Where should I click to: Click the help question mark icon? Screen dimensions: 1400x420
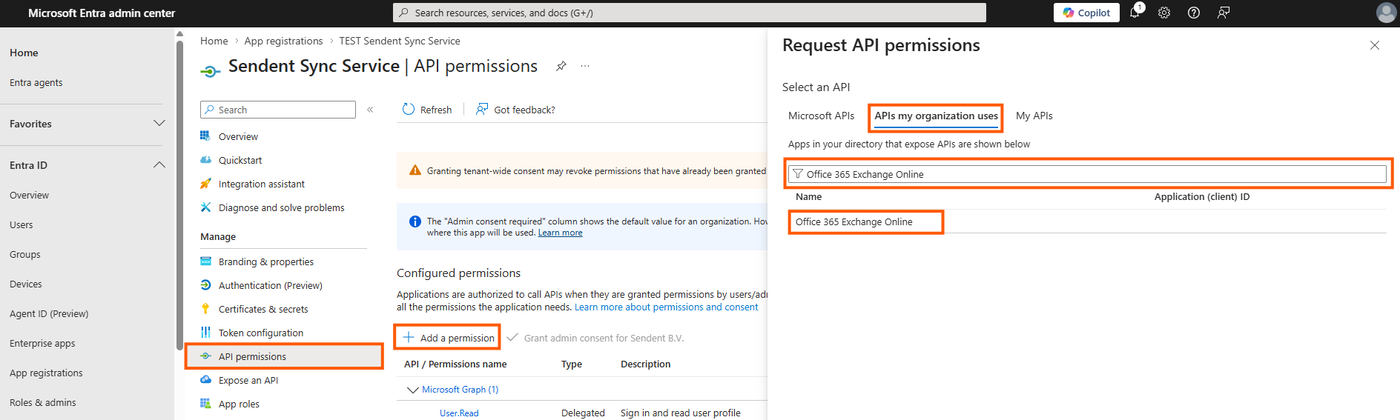(1193, 13)
